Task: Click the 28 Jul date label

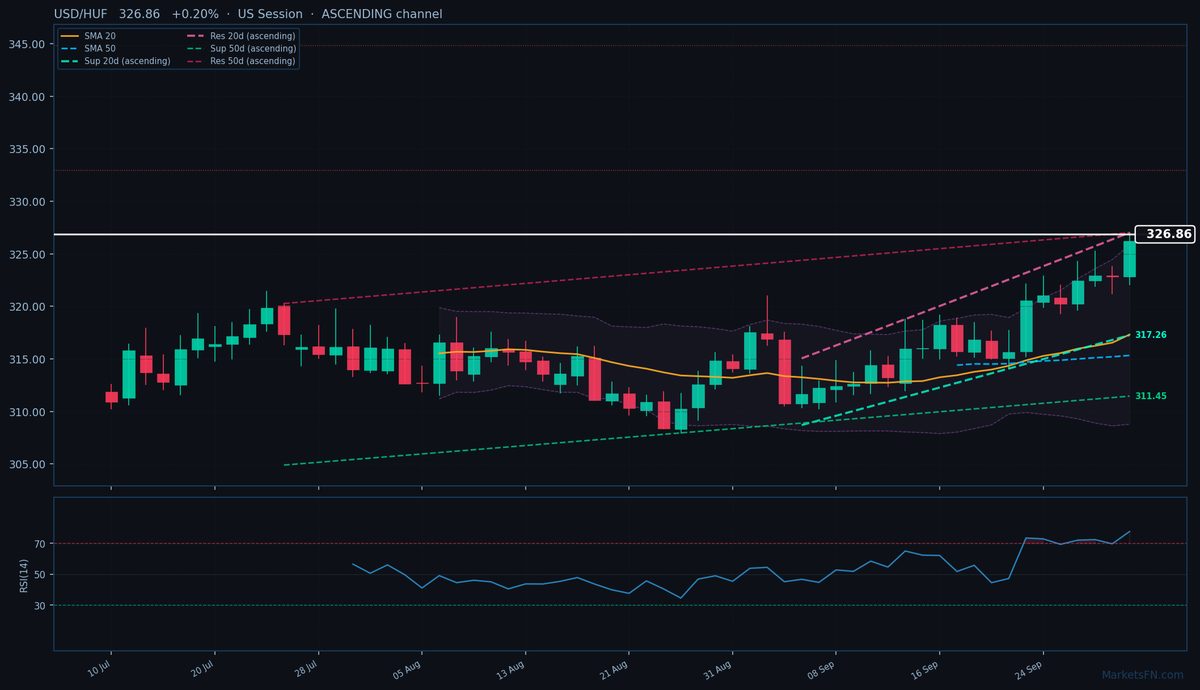Action: point(305,670)
